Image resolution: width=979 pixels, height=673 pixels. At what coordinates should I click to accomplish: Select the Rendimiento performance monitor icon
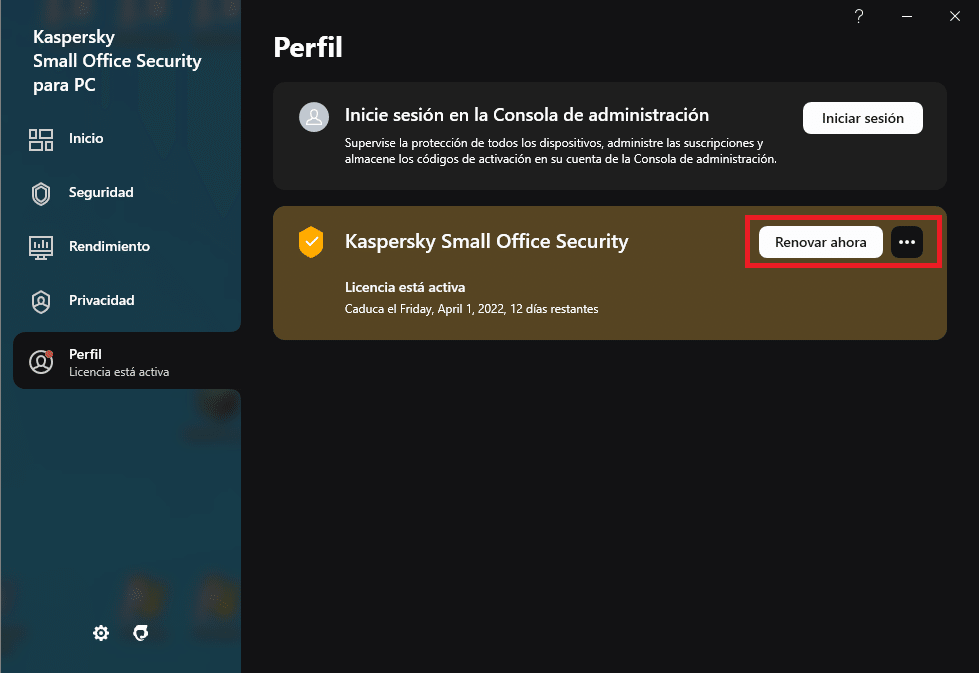tap(41, 247)
